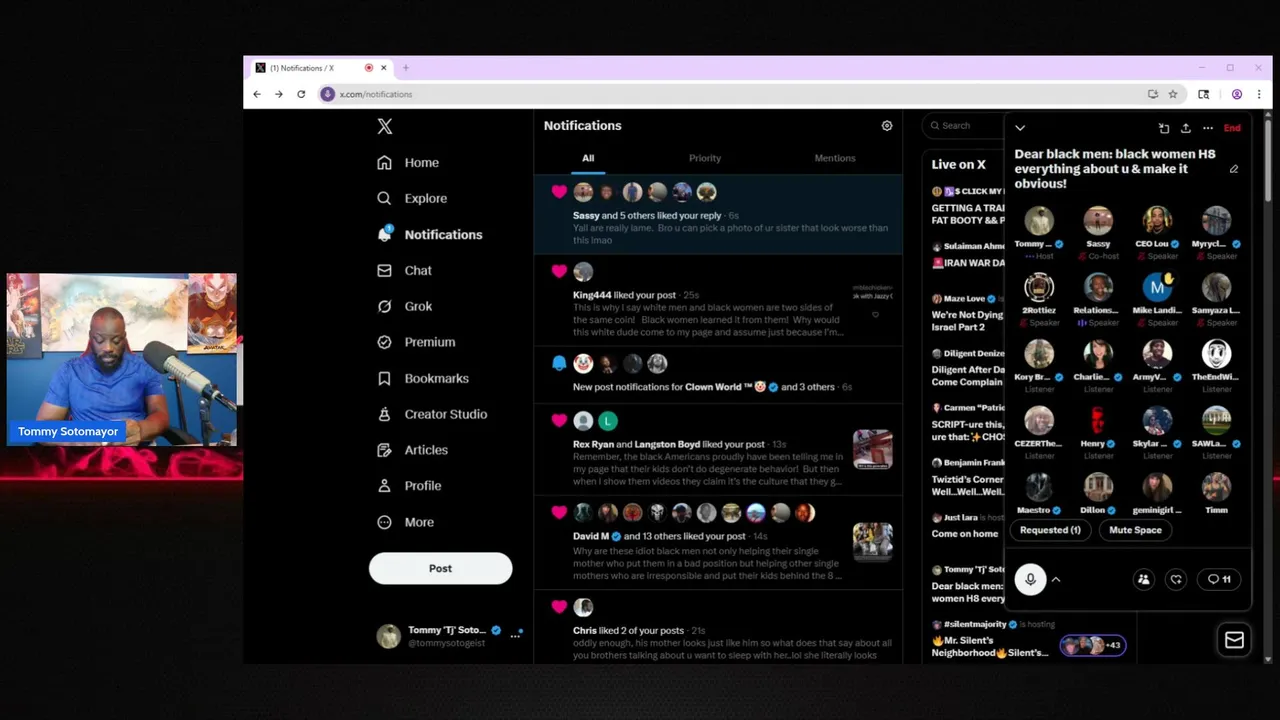Switch to the Priority tab
1280x720 pixels.
click(705, 158)
